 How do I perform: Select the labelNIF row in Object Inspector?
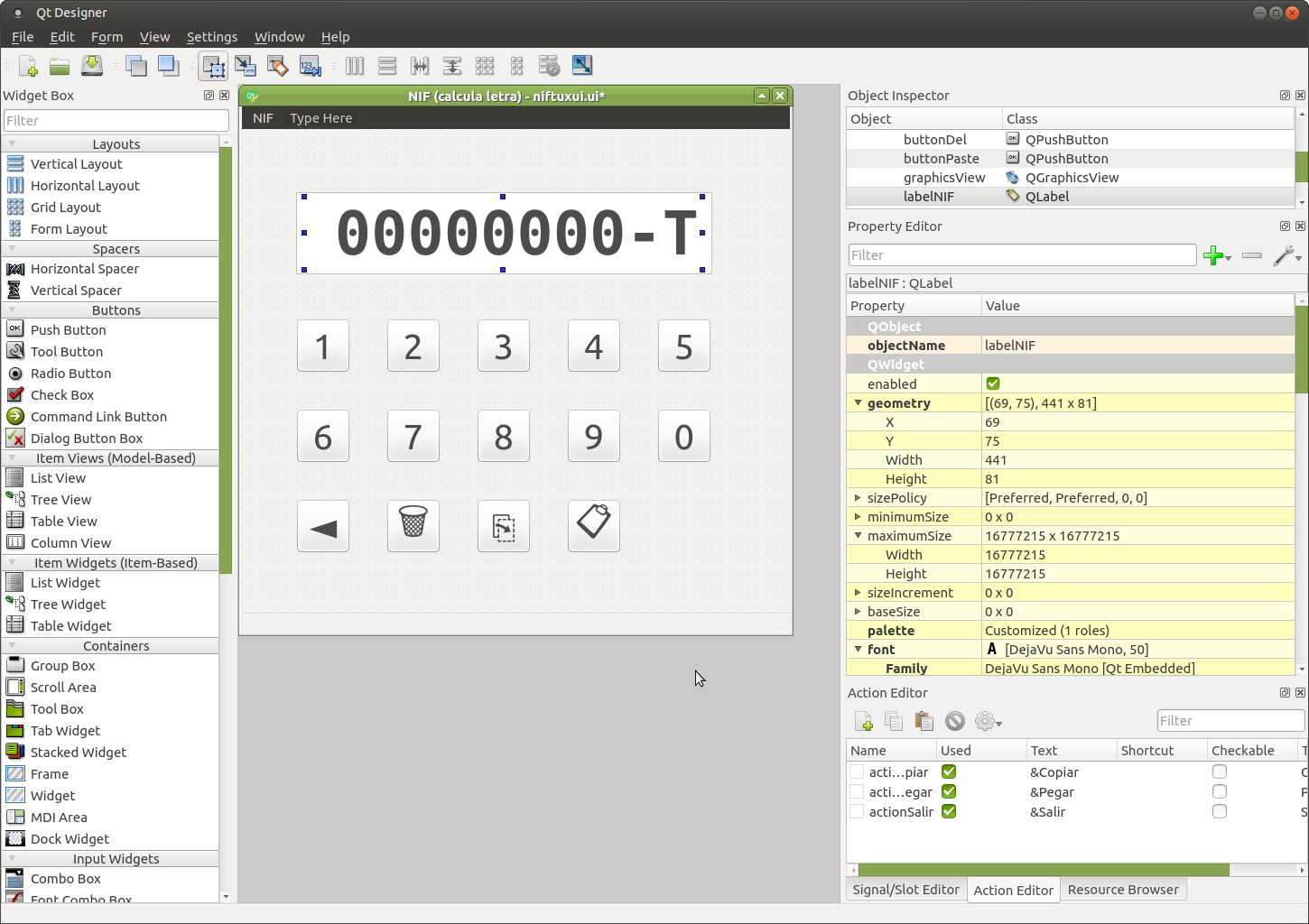pos(1070,197)
